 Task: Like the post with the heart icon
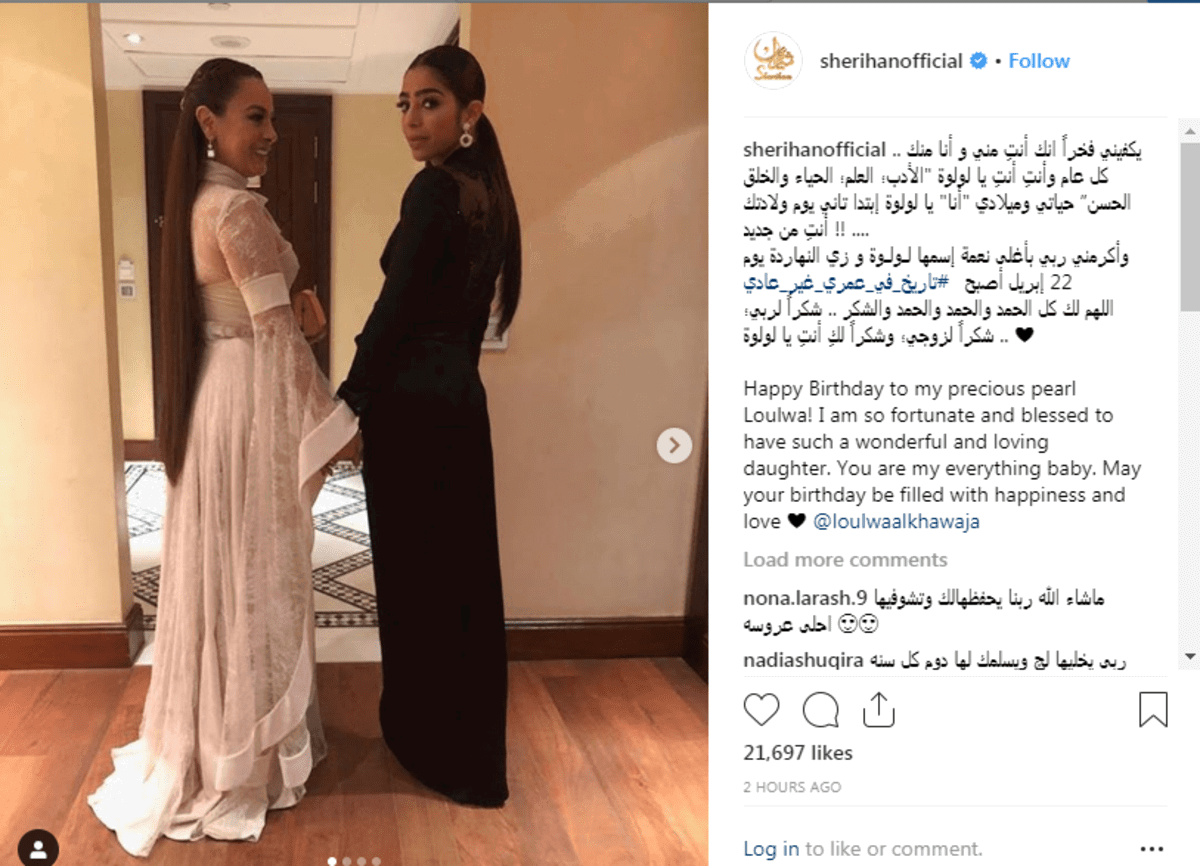tap(761, 710)
